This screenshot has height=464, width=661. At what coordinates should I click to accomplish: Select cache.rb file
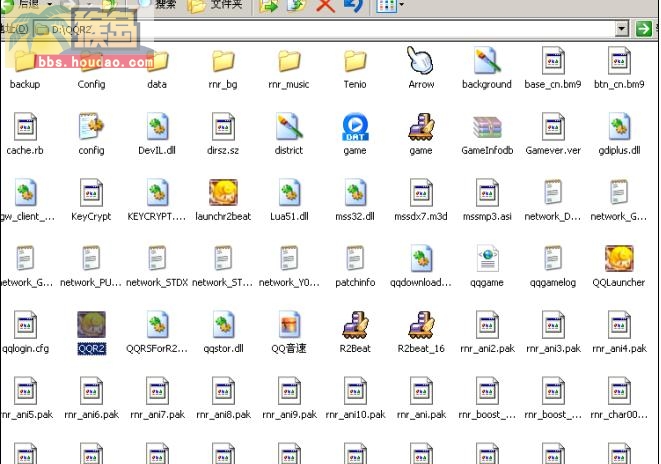tap(25, 135)
